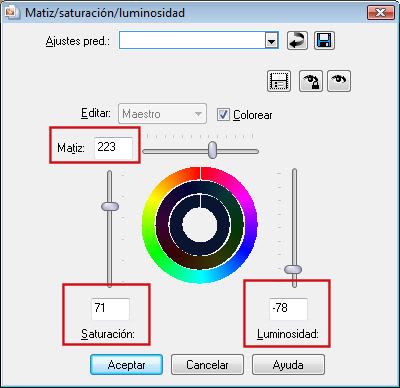The width and height of the screenshot is (400, 388).
Task: Click the reset to default arrow icon
Action: pos(297,41)
